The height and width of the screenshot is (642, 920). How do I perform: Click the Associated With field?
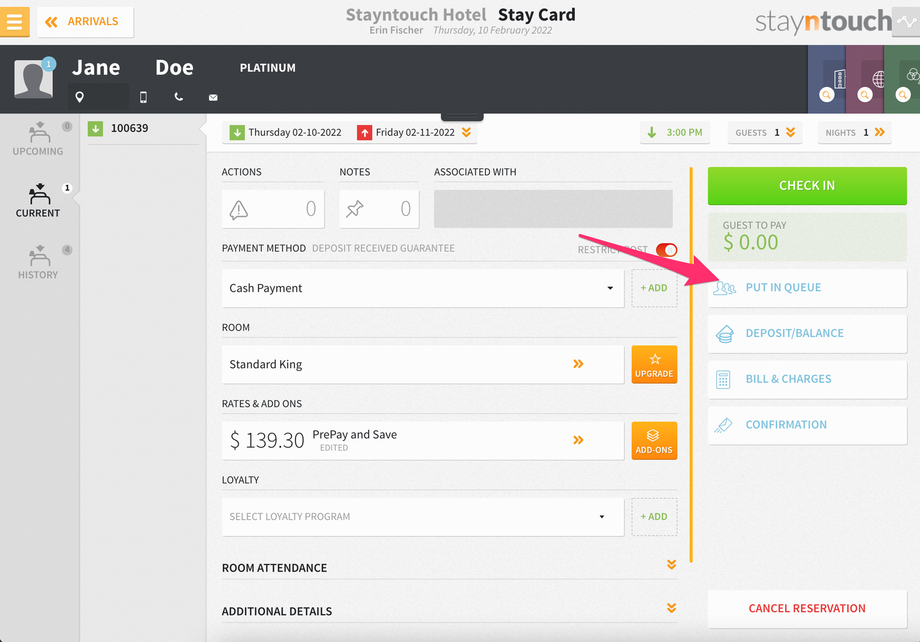tap(553, 209)
